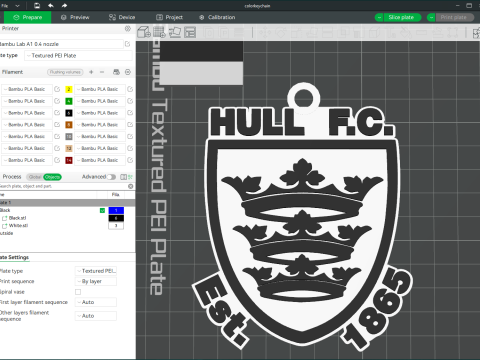Click the undo arrow icon
This screenshot has height=360, width=480.
pyautogui.click(x=51, y=5)
